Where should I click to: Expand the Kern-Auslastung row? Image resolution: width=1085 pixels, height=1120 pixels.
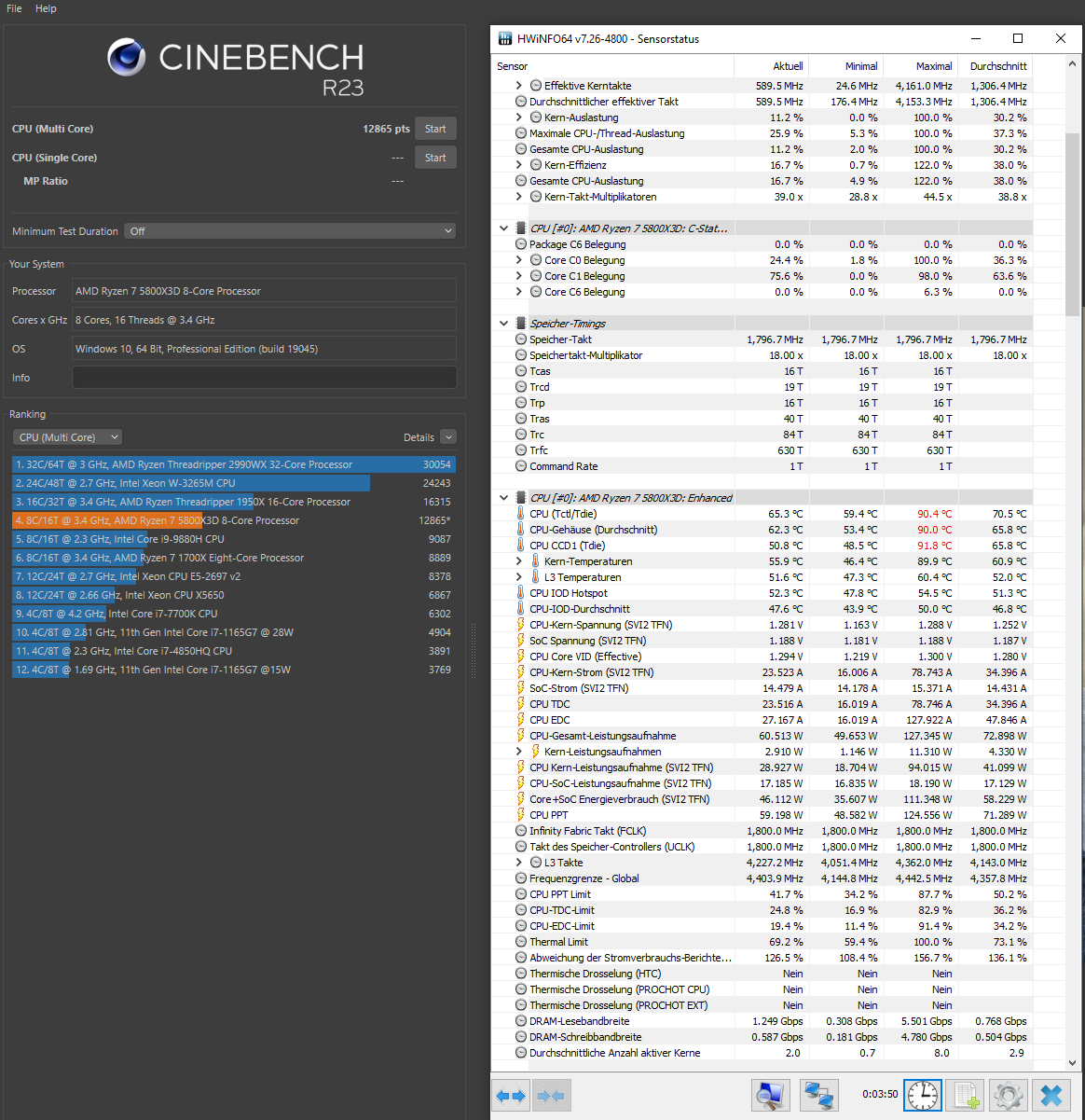pos(519,118)
